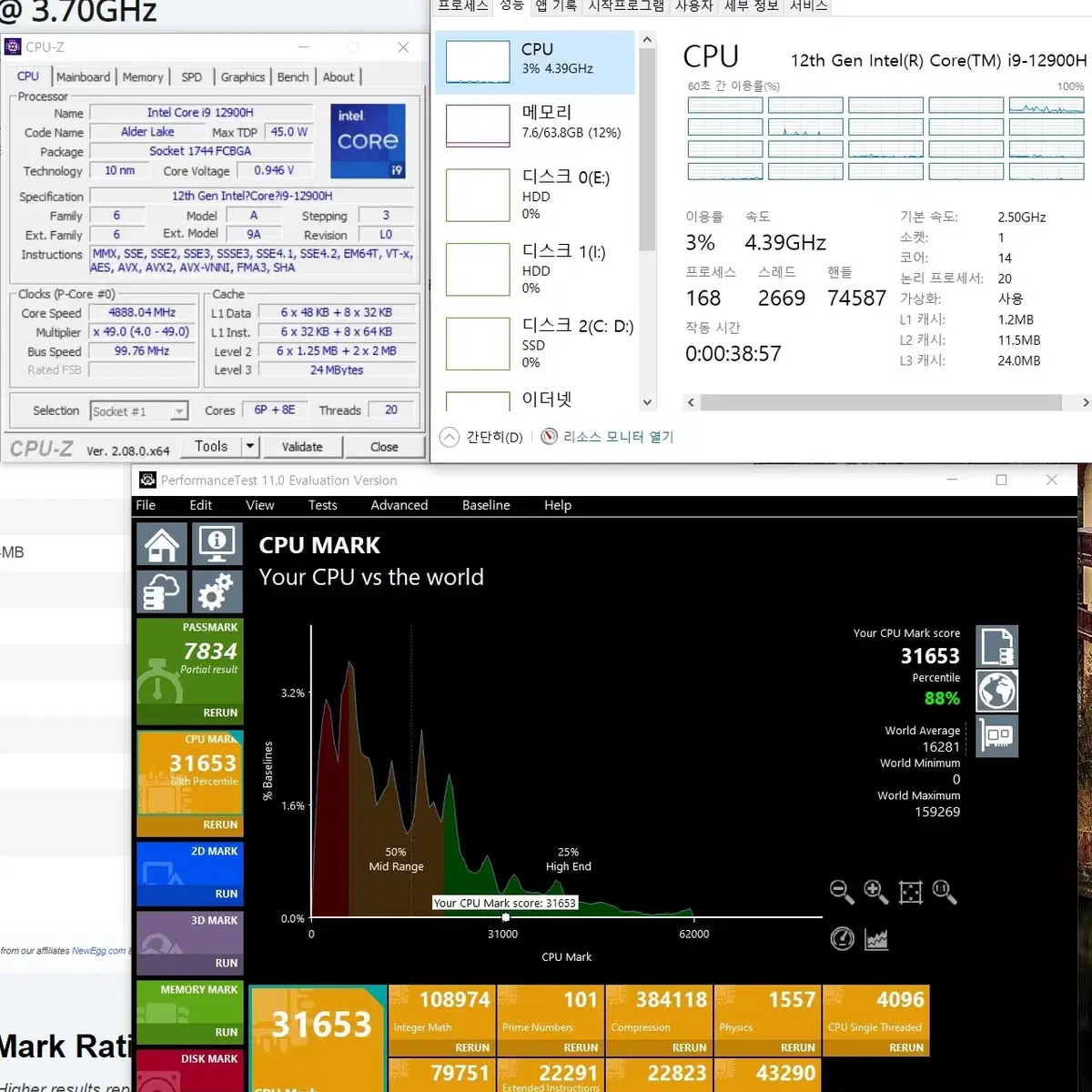
Task: Click the 1:1 zoom reset magnifier icon
Action: [x=945, y=892]
